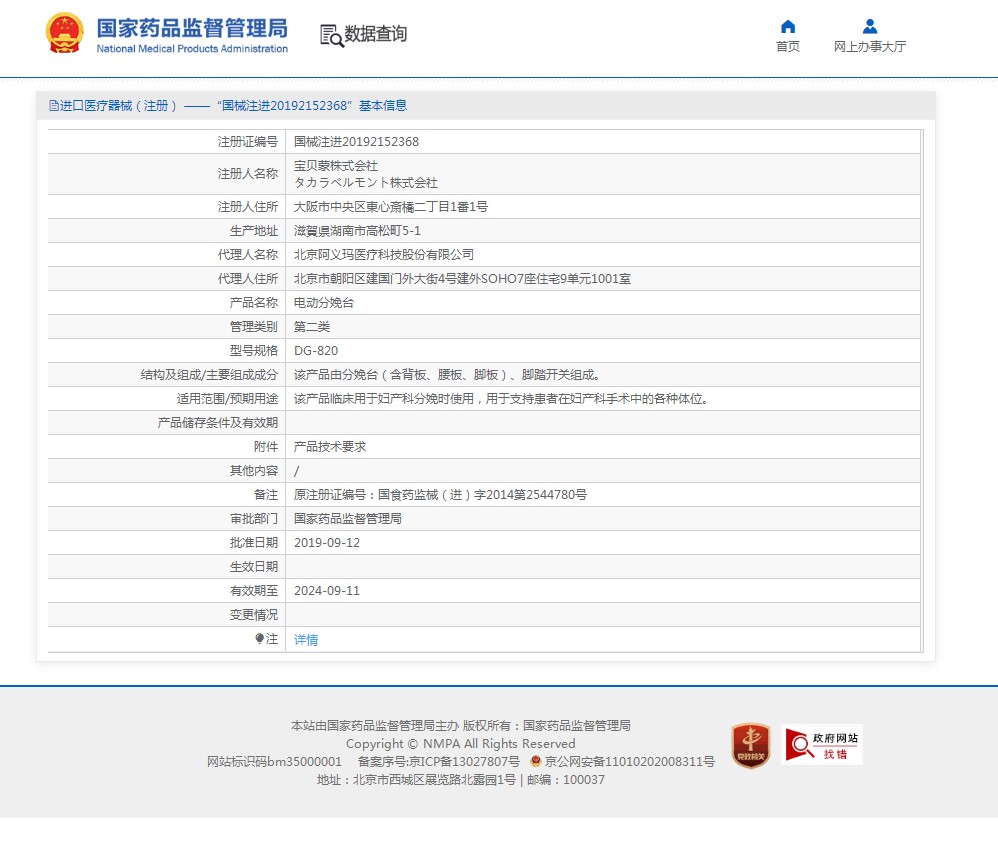The image size is (998, 855).
Task: Click the 产品技术要求 attachment text
Action: tap(330, 446)
